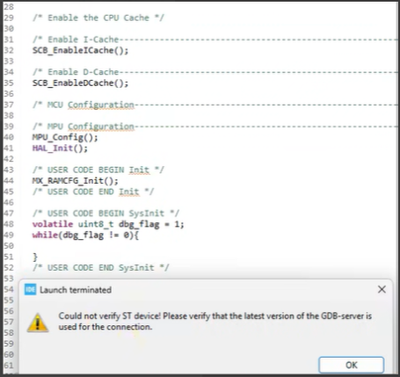This screenshot has height=377, width=400.
Task: Click the OK button in dialog
Action: tap(351, 365)
